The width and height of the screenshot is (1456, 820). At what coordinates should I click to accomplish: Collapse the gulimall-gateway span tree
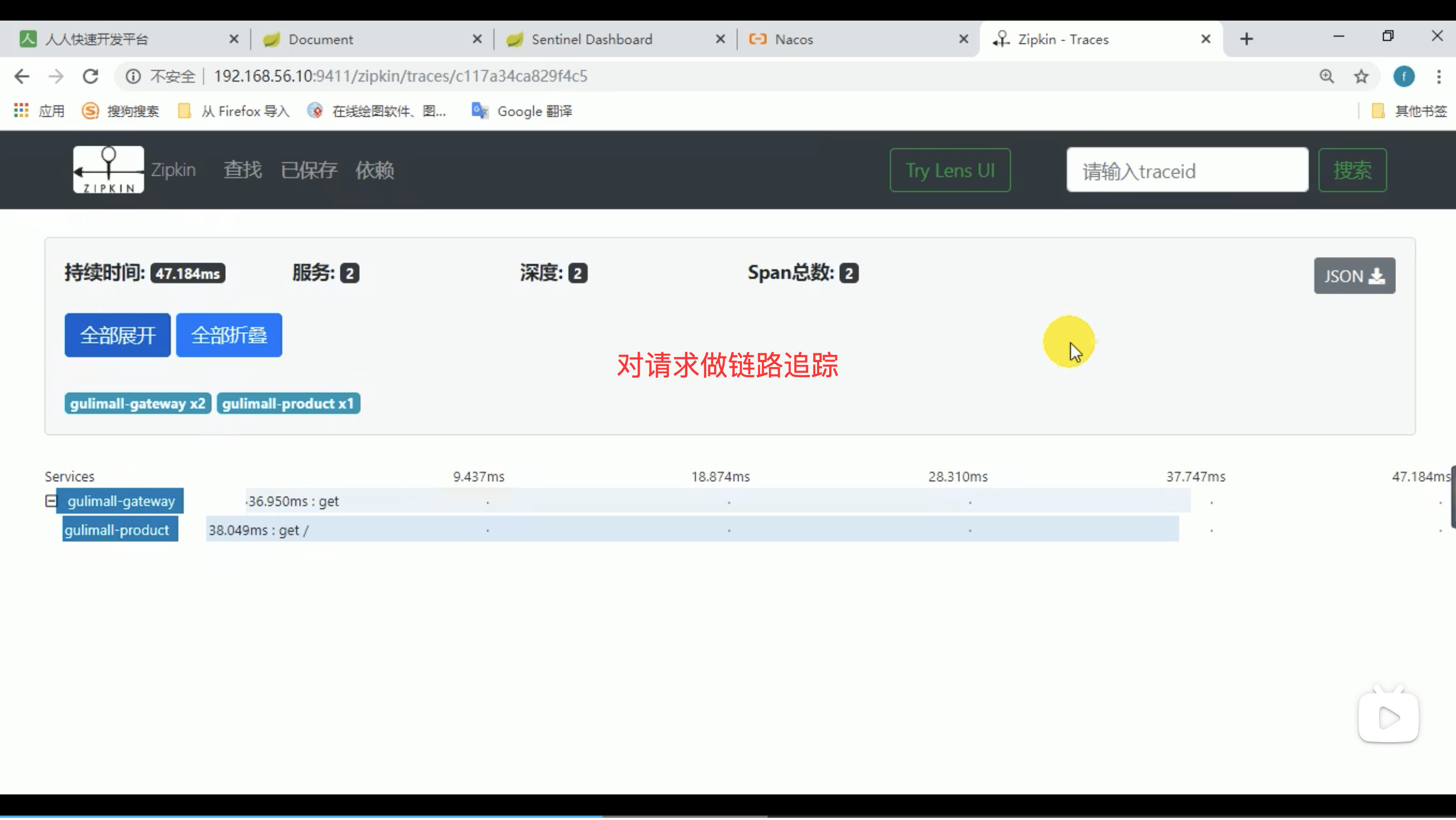pos(51,502)
